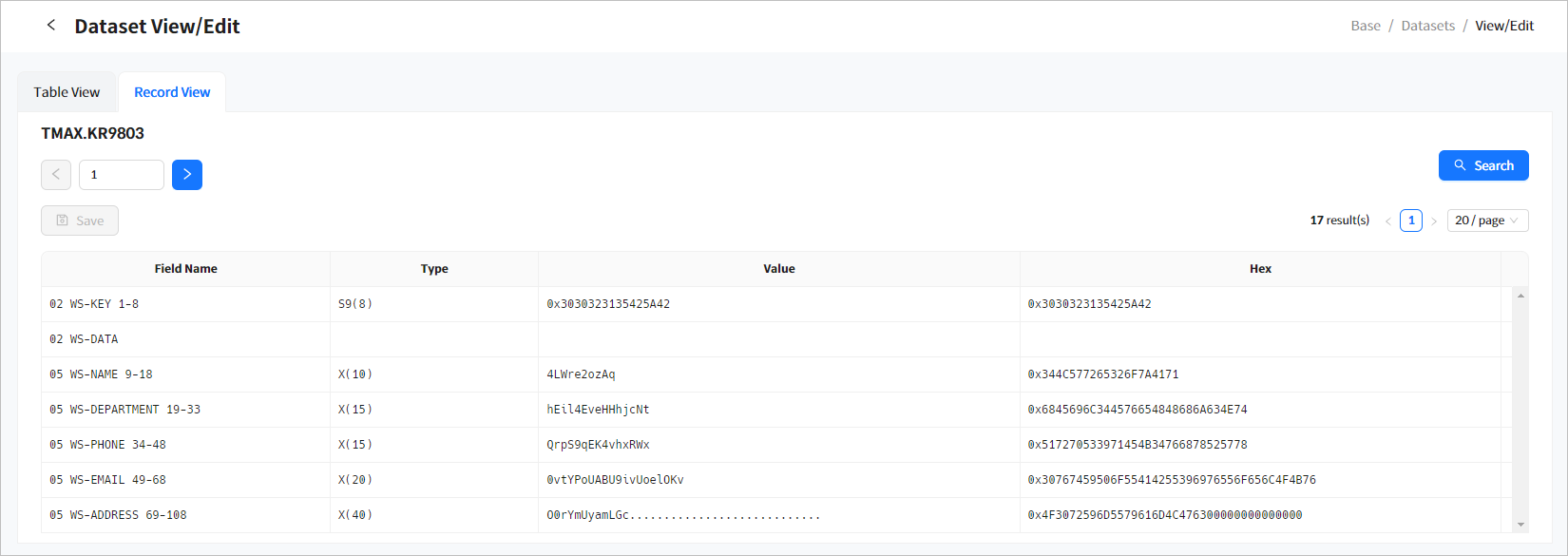Go to the previous record arrow button
Viewport: 1568px width, 556px height.
[56, 175]
